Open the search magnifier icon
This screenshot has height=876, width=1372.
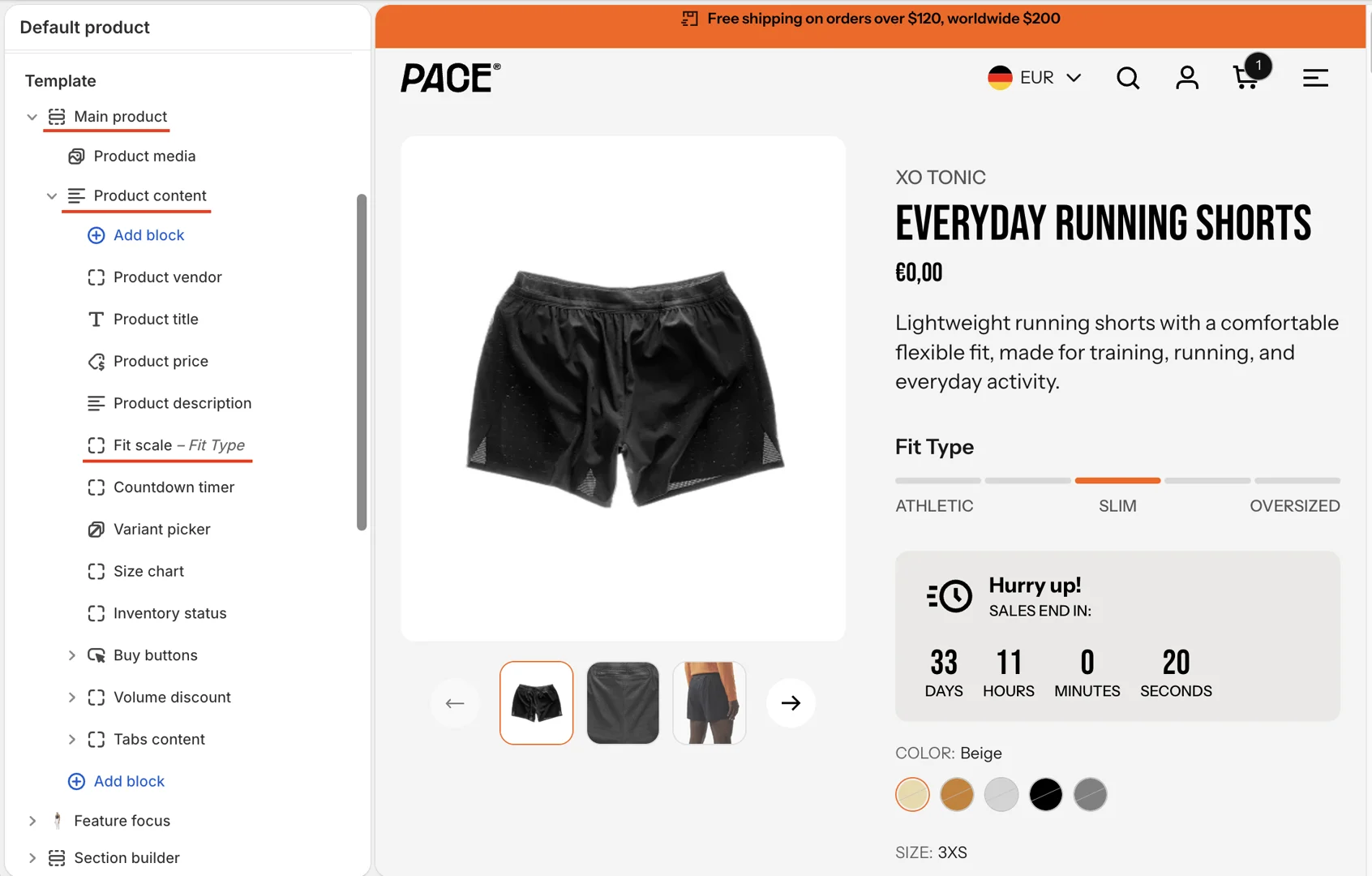1128,78
